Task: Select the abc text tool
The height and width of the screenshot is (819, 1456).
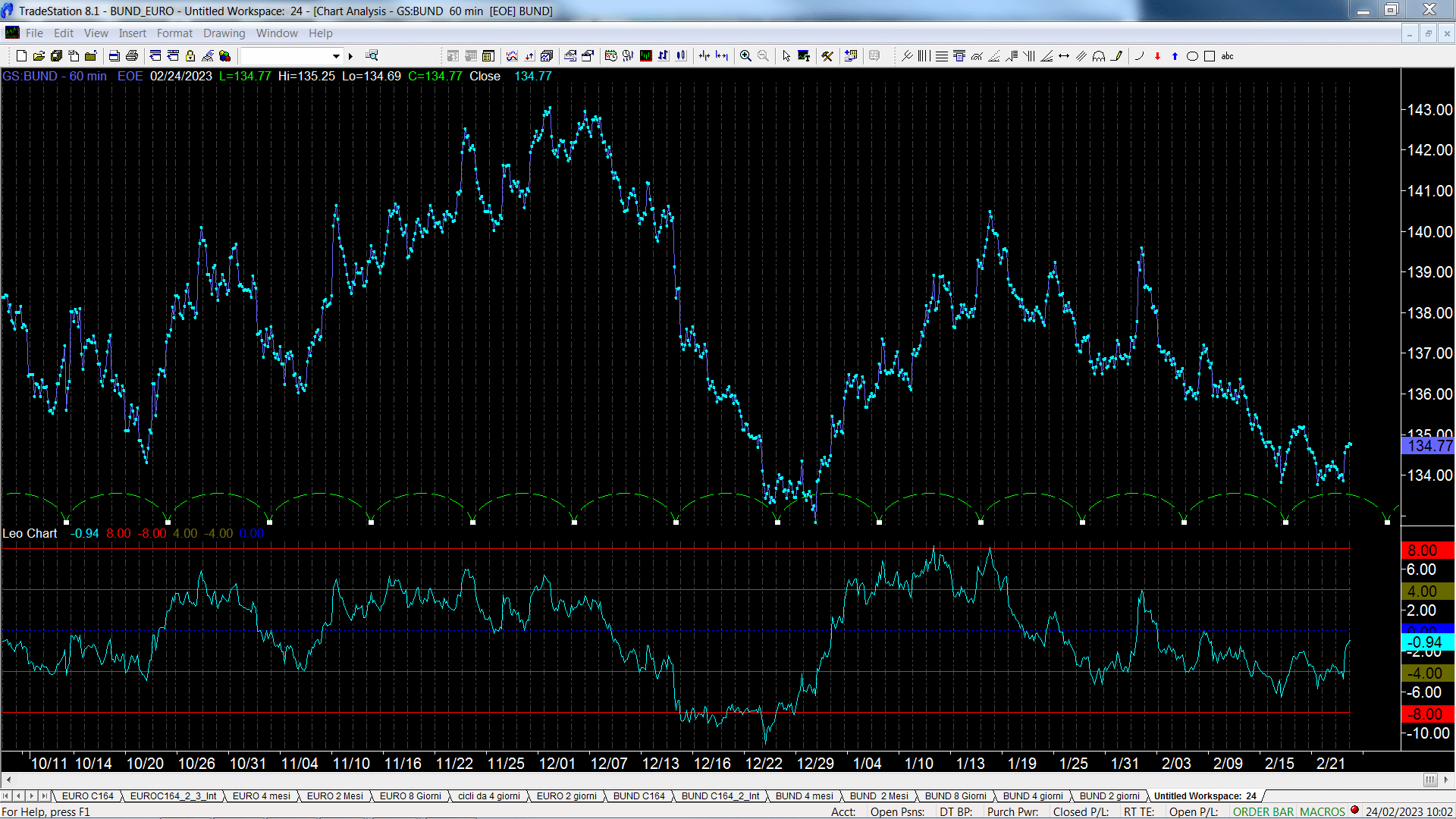Action: 1228,56
